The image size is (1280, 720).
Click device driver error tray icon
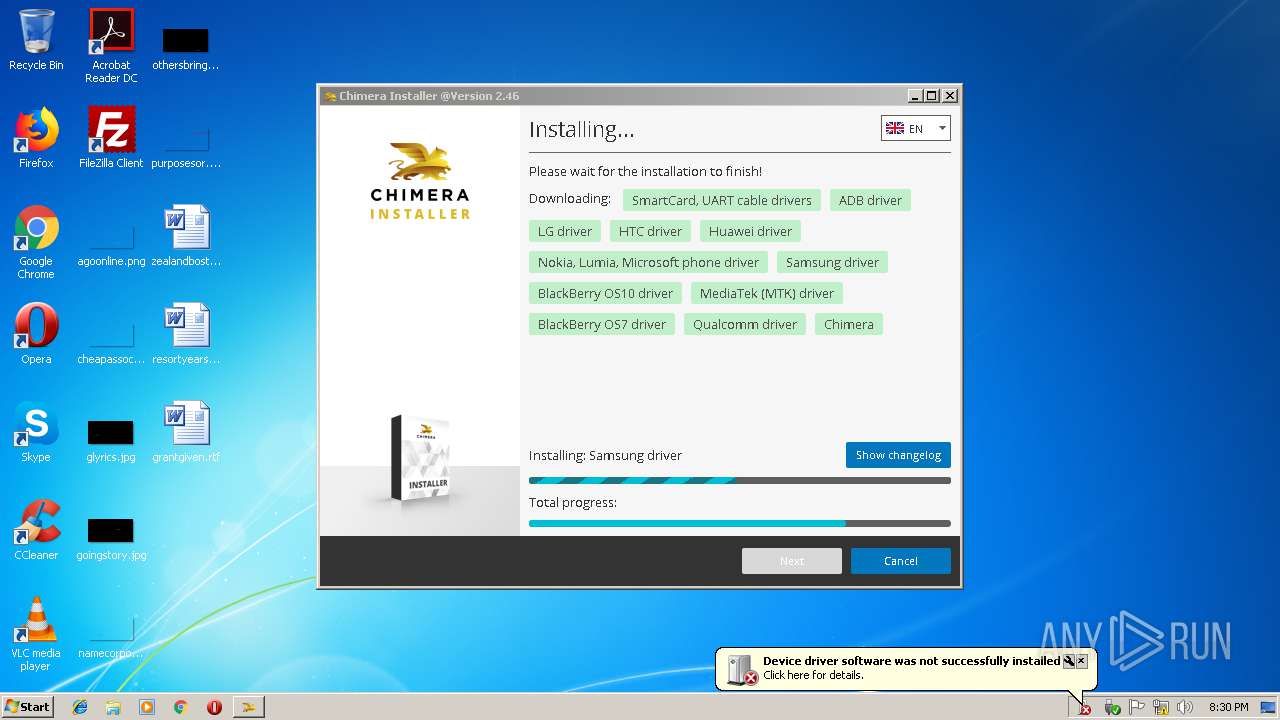pyautogui.click(x=1085, y=708)
